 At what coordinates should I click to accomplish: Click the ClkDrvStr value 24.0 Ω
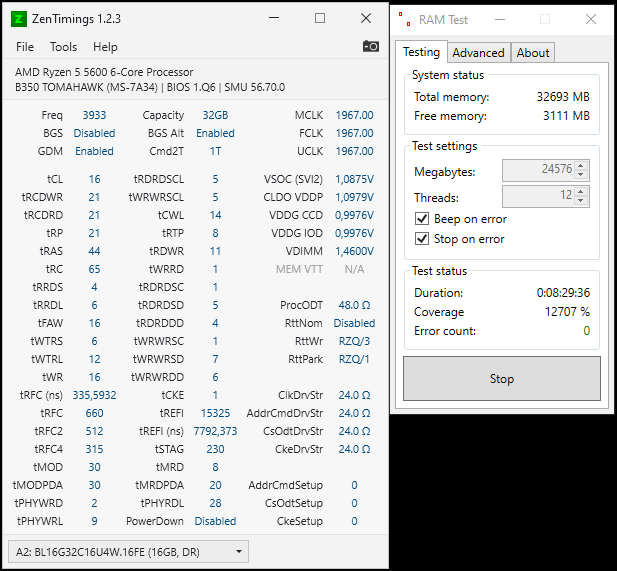click(x=354, y=395)
